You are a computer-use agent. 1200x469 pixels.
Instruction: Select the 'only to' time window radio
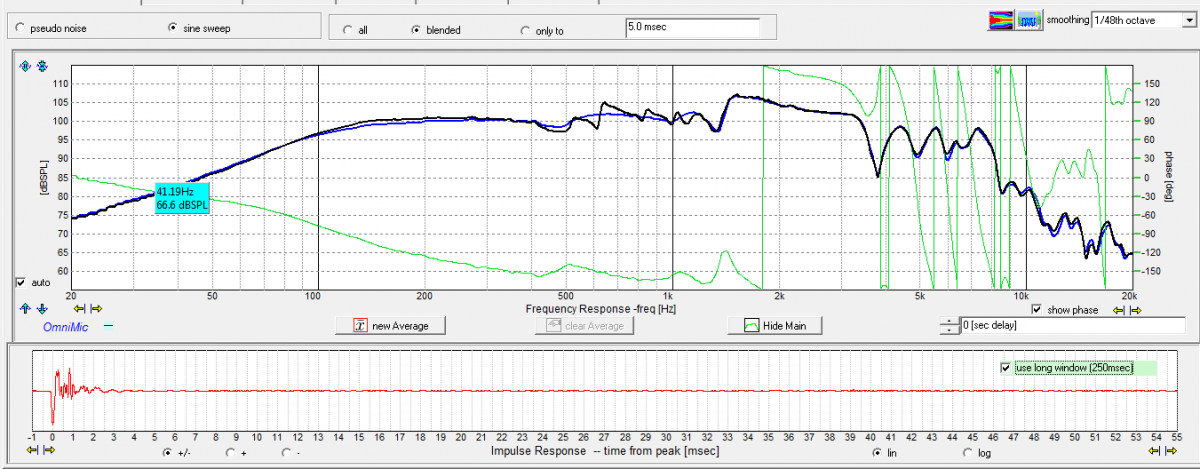coord(526,30)
